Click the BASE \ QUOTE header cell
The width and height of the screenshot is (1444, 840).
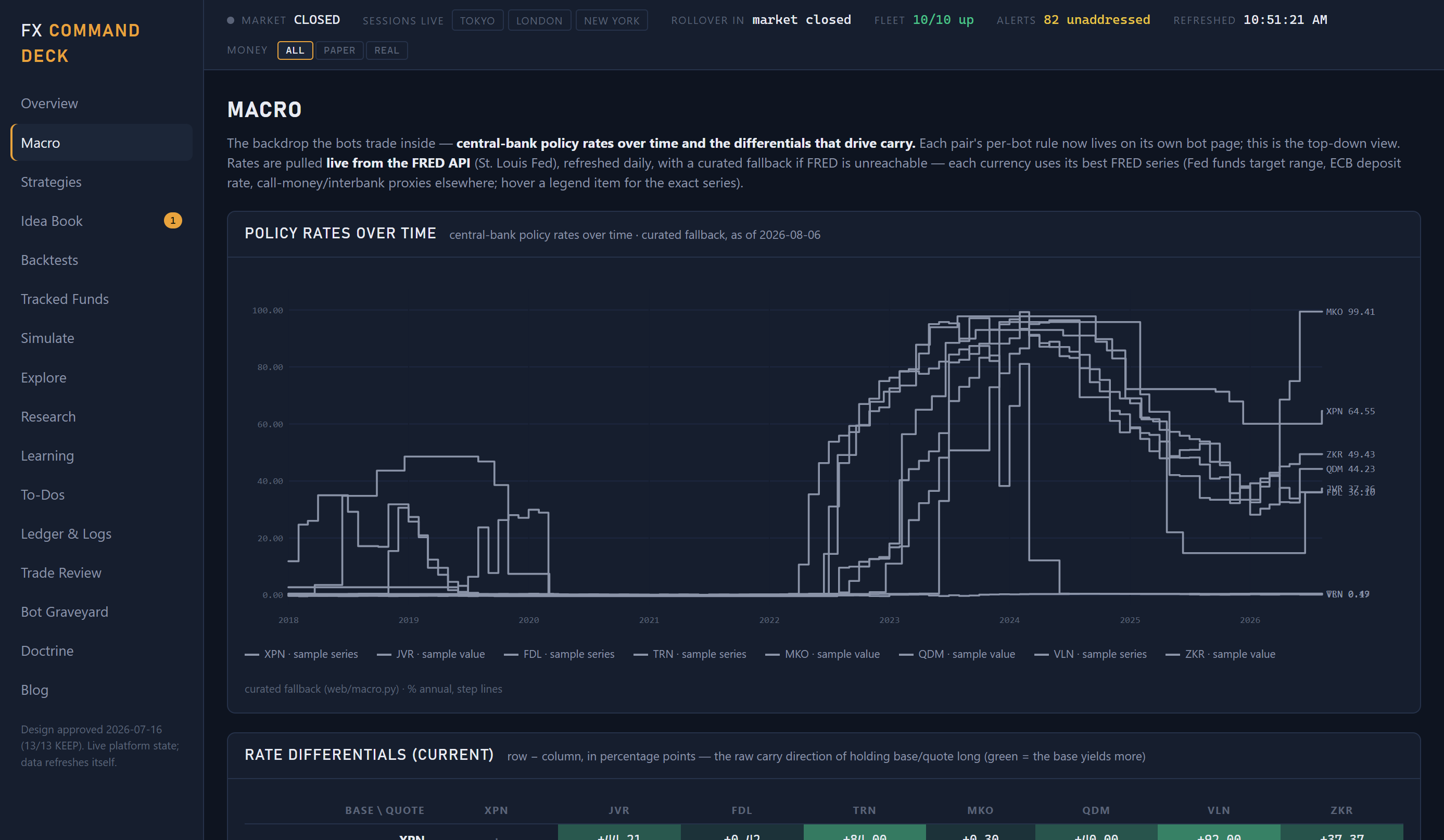[385, 810]
